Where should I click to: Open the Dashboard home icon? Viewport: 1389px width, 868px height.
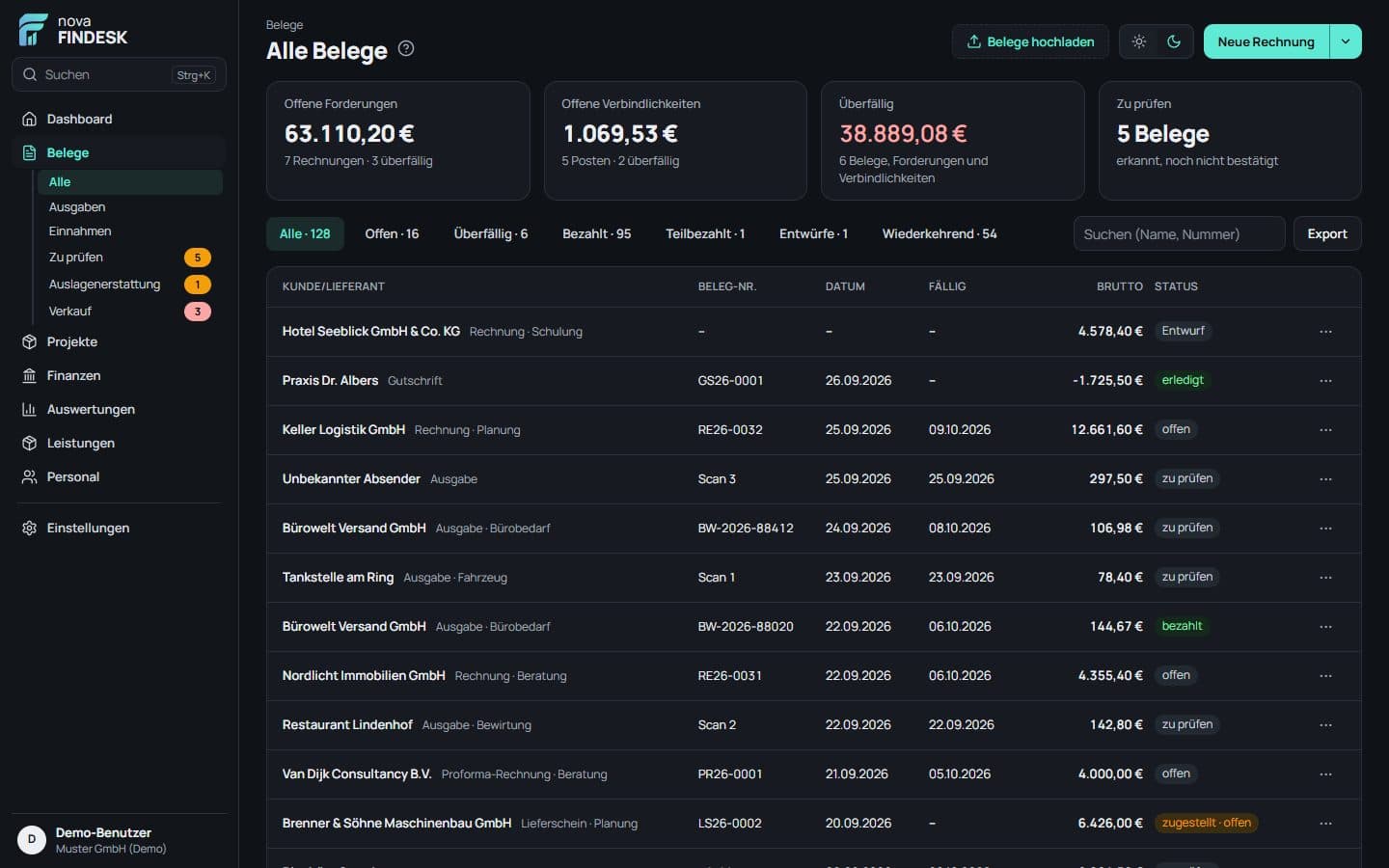pos(29,119)
